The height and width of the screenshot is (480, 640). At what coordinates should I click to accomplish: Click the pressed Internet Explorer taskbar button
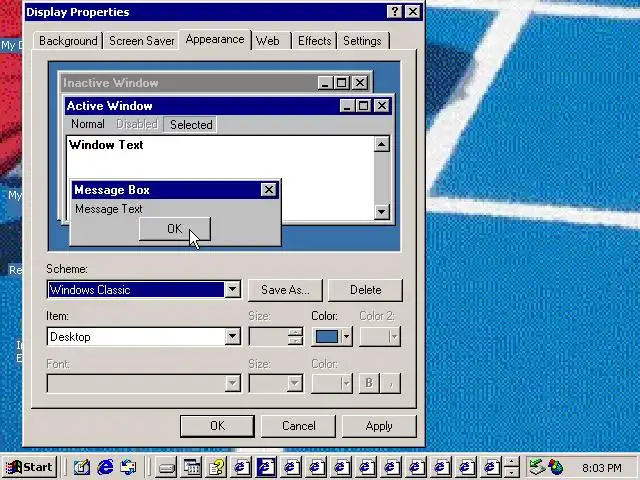tap(266, 467)
